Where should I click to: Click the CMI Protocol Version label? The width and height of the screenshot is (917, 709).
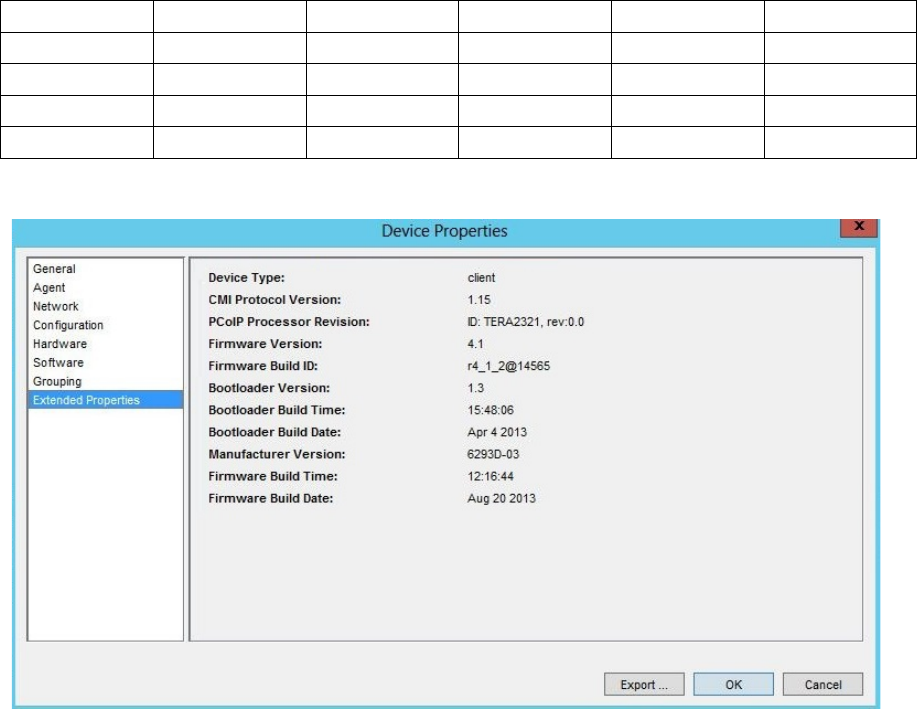(274, 299)
